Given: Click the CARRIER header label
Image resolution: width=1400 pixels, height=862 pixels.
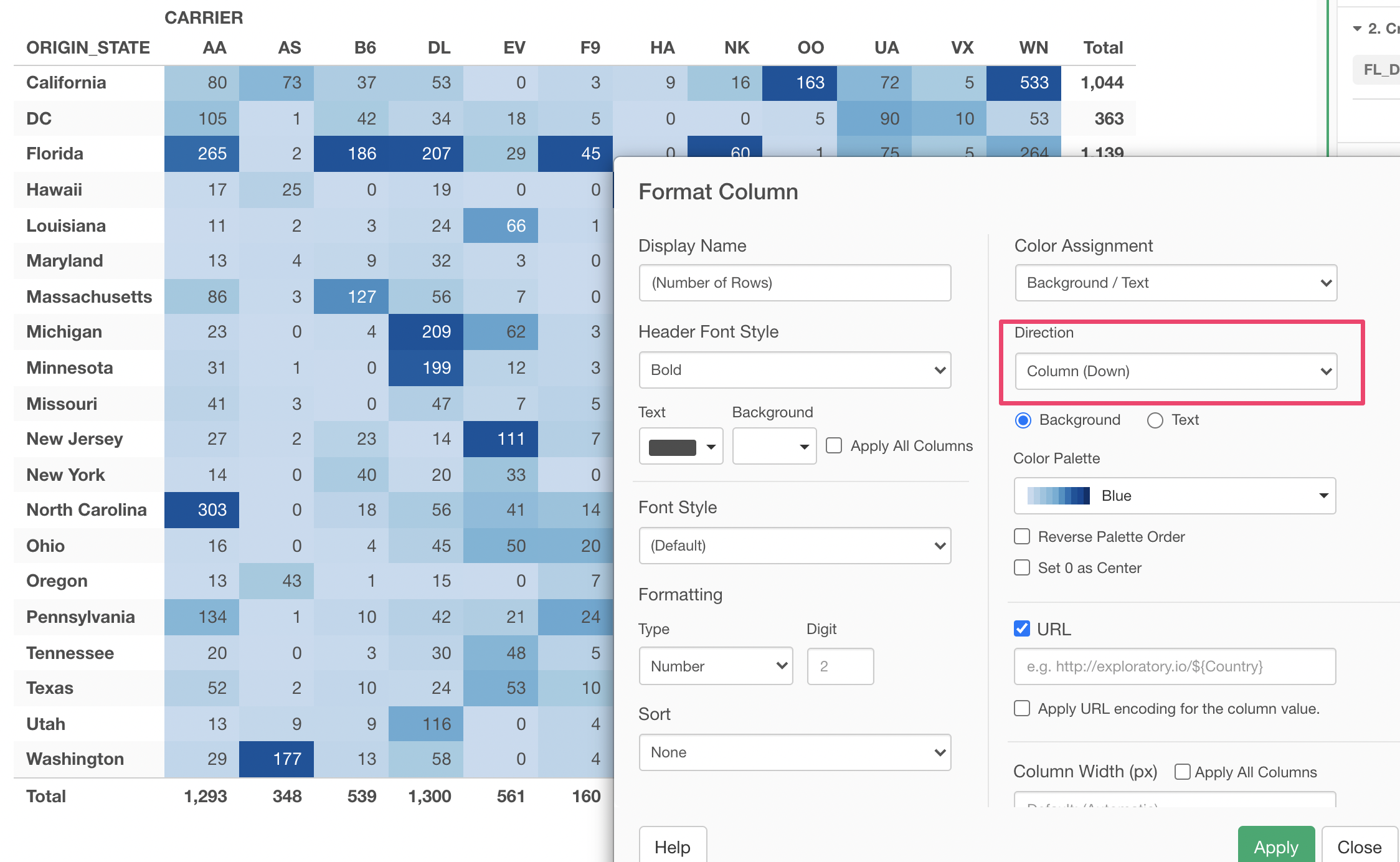Looking at the screenshot, I should click(204, 17).
